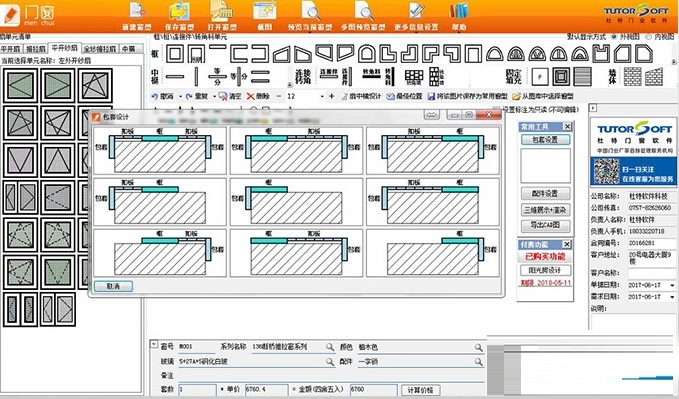Click 扇中梃设计 toolbar item
The image size is (679, 399).
361,96
